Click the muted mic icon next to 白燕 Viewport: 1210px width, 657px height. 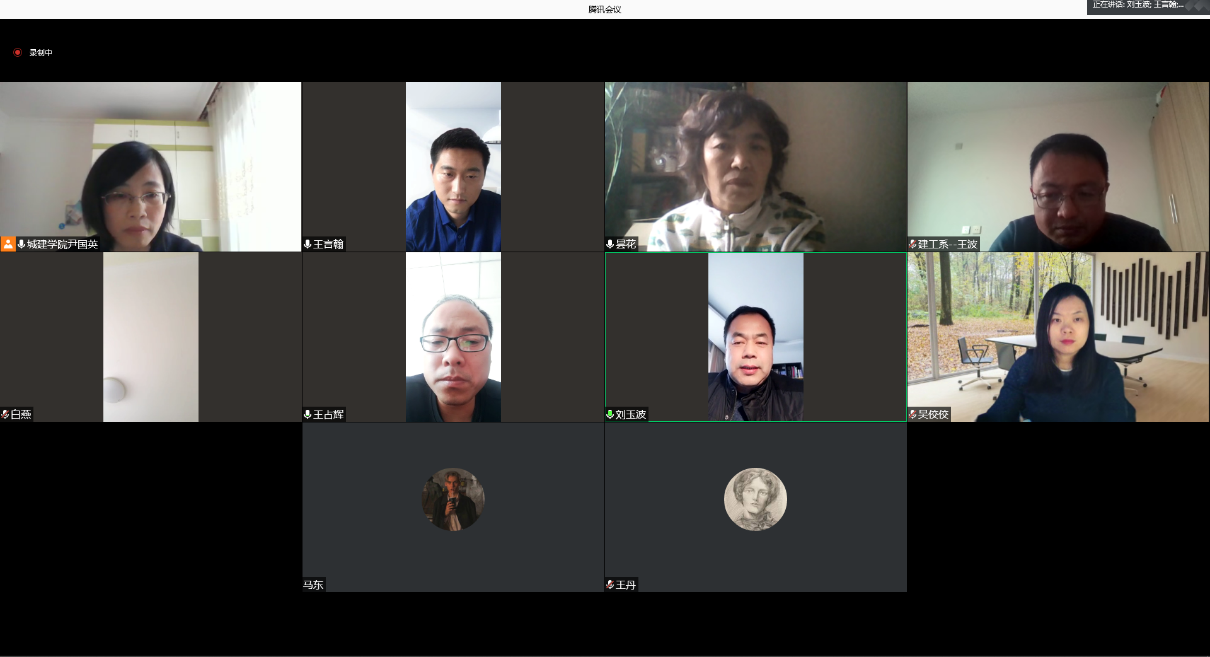click(x=5, y=414)
